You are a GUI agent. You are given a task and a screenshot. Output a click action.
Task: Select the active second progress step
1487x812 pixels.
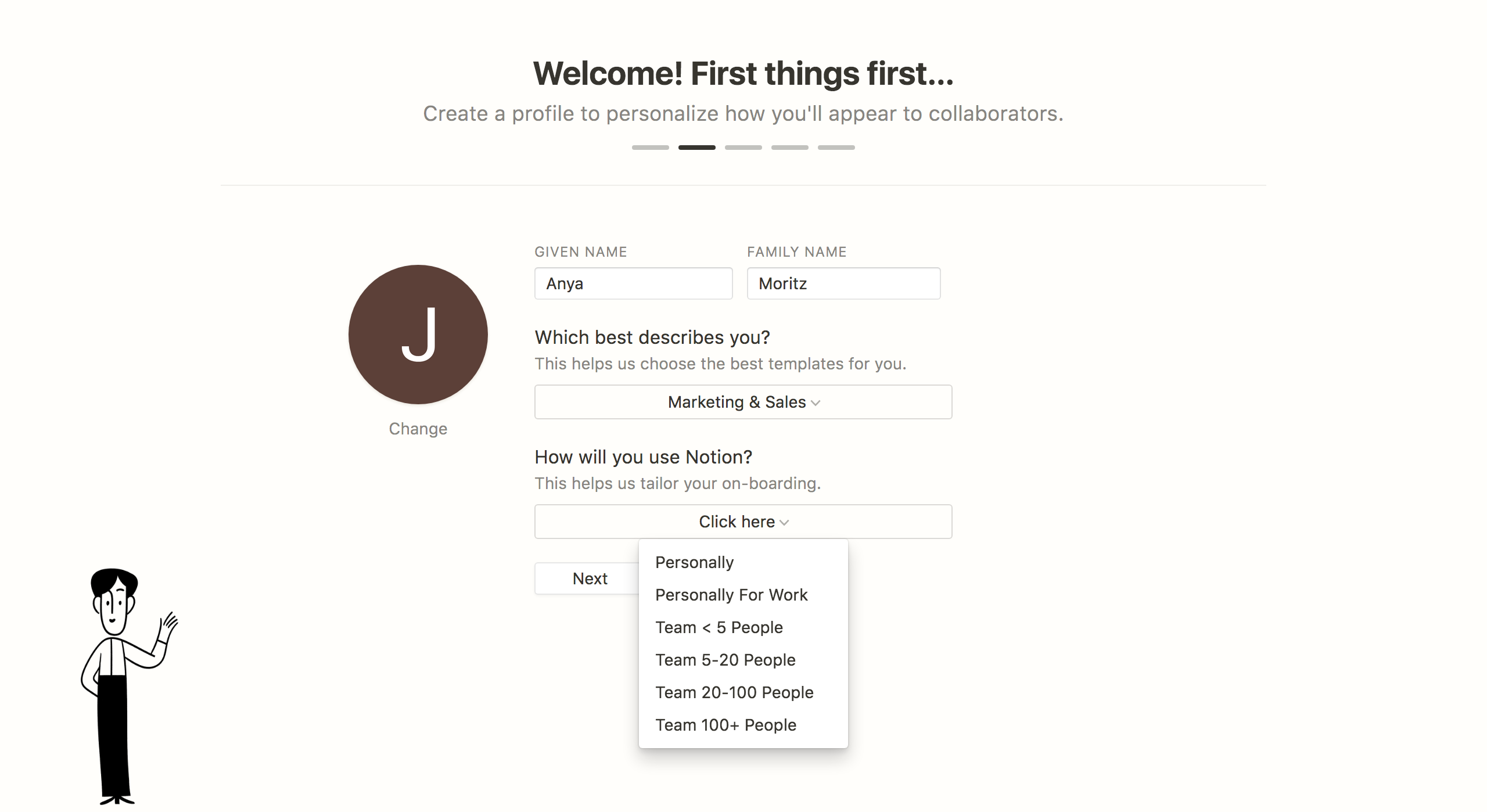[697, 148]
